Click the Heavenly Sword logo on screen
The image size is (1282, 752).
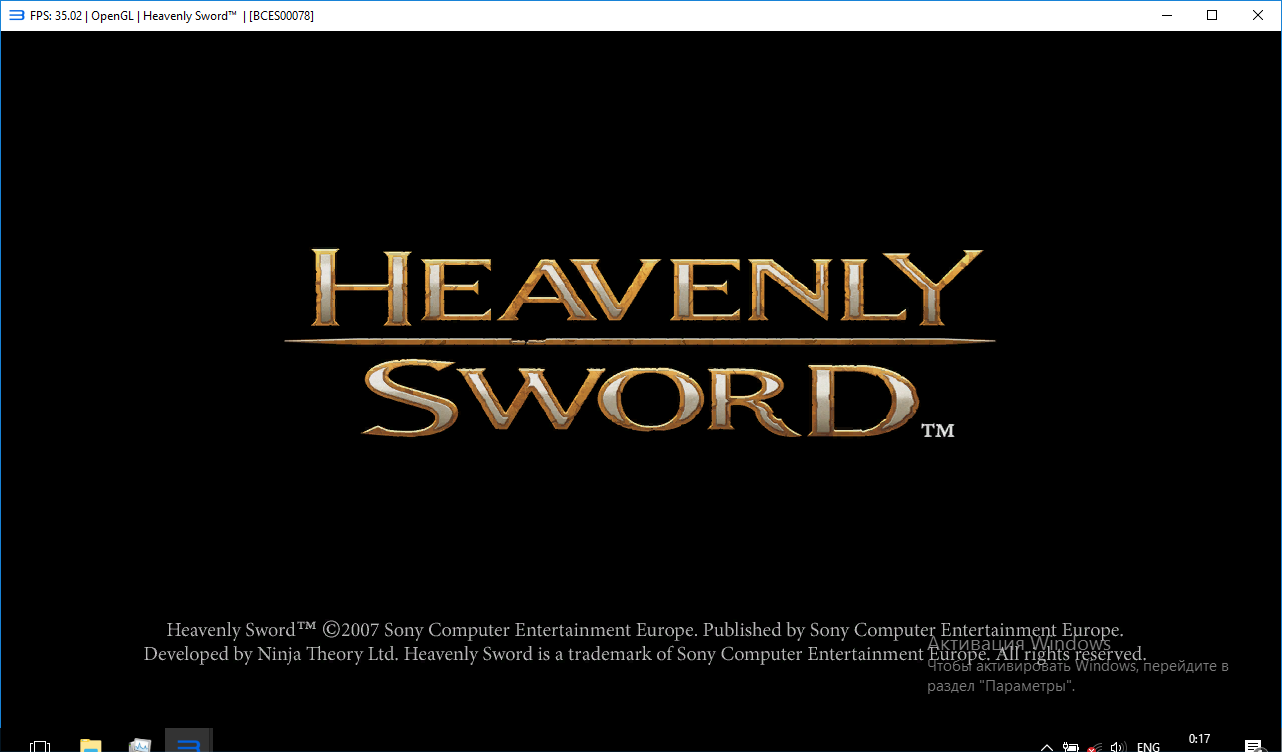point(640,340)
